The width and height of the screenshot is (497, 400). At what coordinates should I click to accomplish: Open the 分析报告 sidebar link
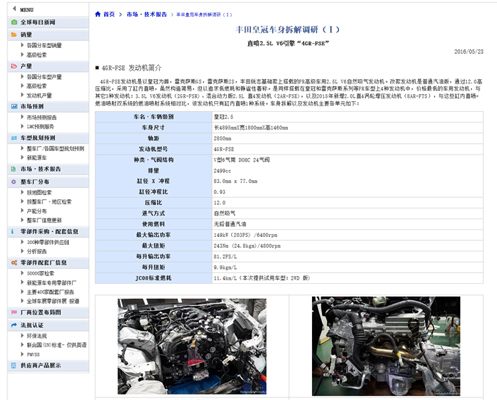click(37, 252)
